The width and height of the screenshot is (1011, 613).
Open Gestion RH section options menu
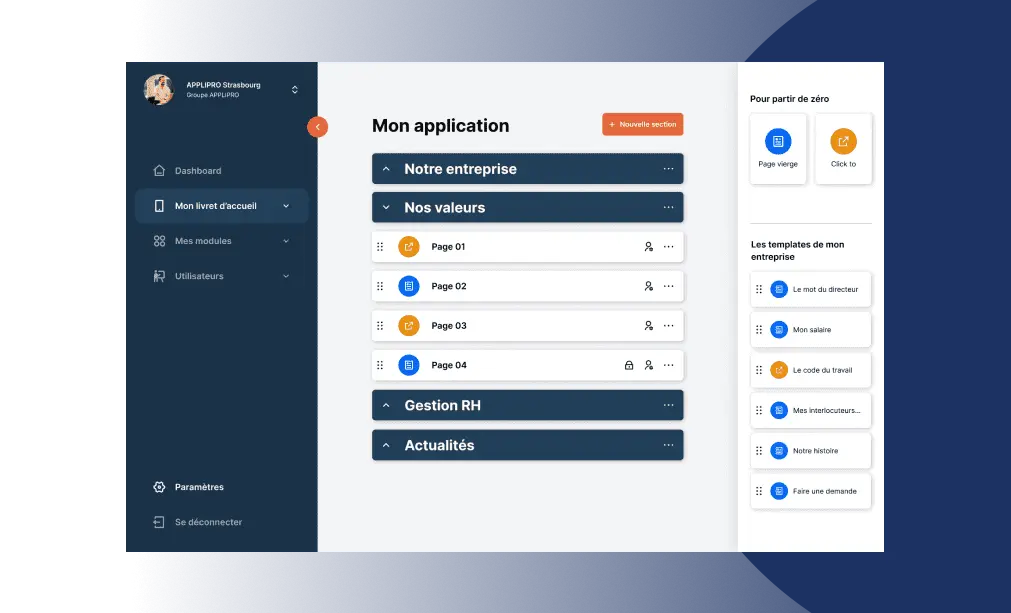click(x=669, y=405)
